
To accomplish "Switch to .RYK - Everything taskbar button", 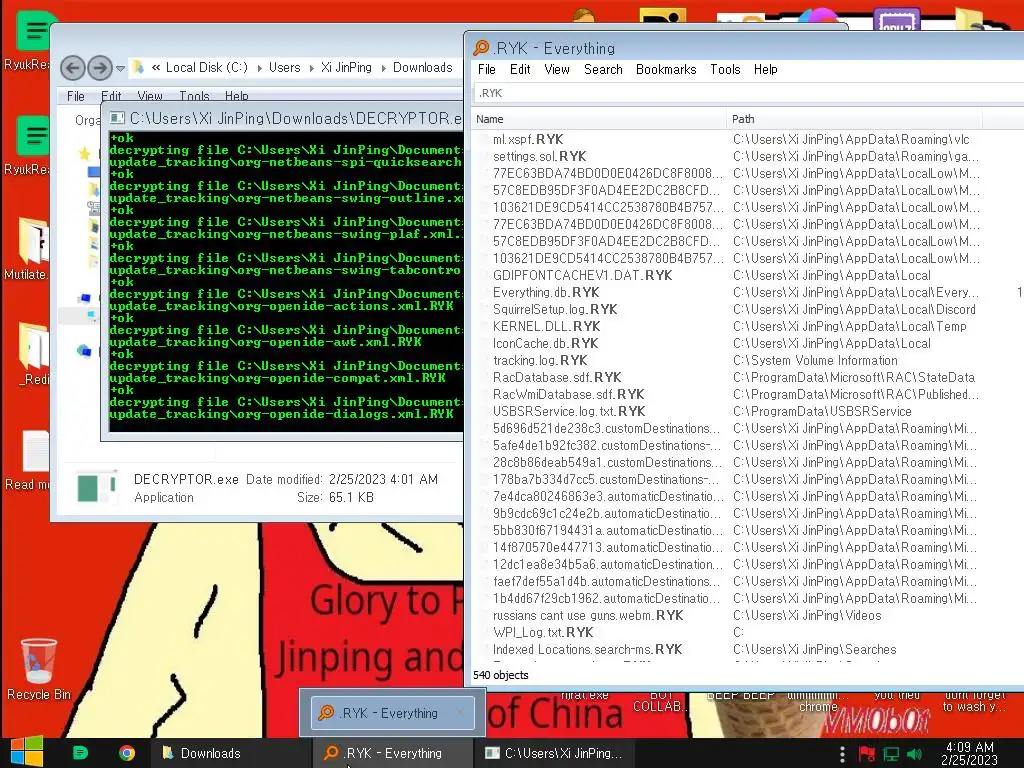I will (392, 753).
